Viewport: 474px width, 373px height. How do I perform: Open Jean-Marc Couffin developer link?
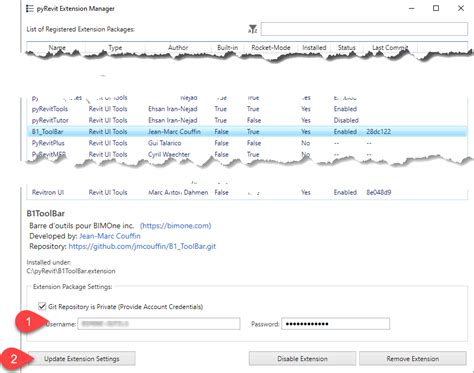[x=110, y=236]
